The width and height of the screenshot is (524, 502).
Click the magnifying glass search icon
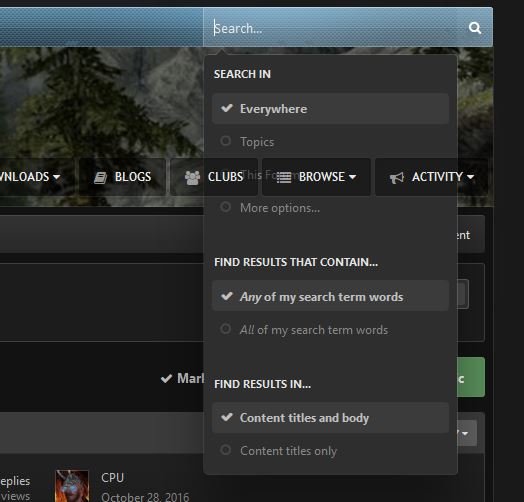(x=475, y=28)
